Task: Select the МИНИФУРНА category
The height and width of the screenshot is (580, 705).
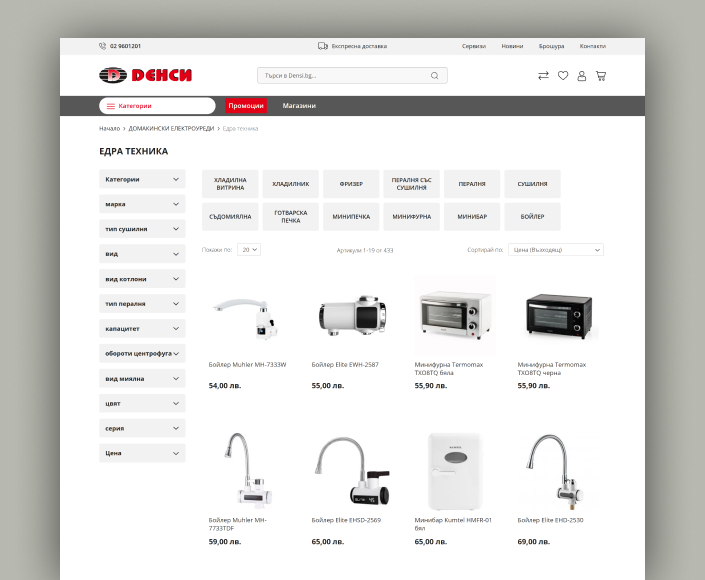Action: tap(411, 217)
